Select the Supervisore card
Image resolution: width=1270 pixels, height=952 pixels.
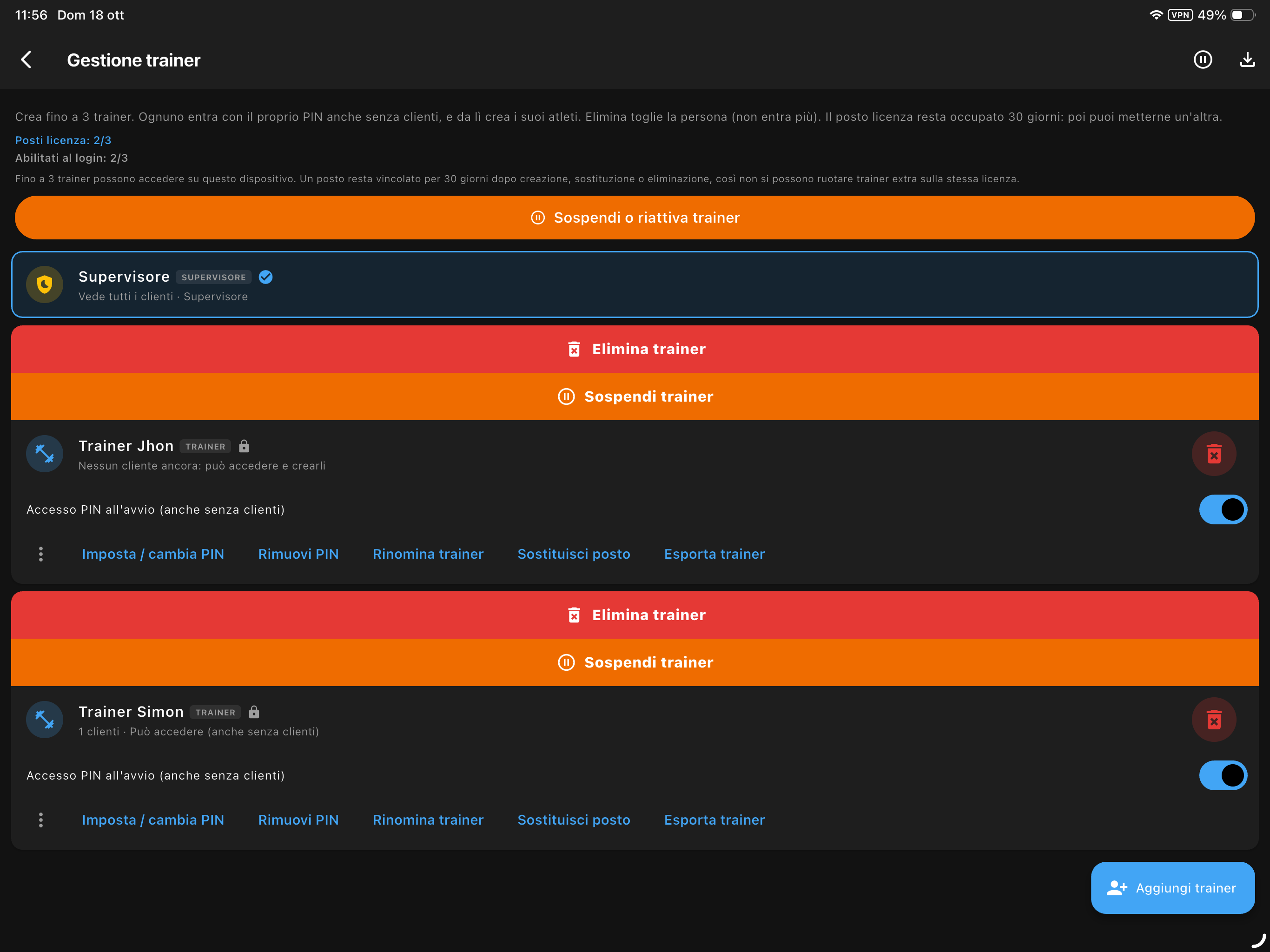(x=635, y=284)
